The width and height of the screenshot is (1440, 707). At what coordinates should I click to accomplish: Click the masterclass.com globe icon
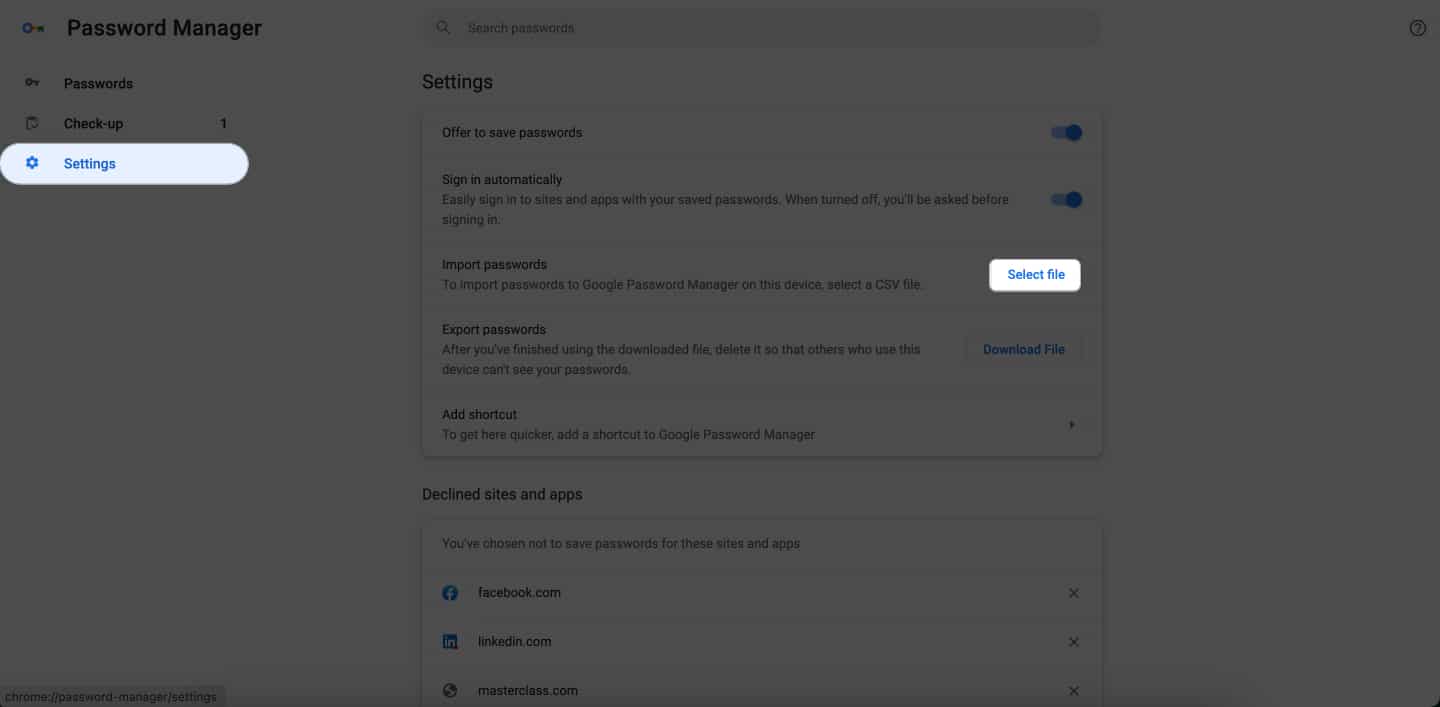[x=450, y=691]
